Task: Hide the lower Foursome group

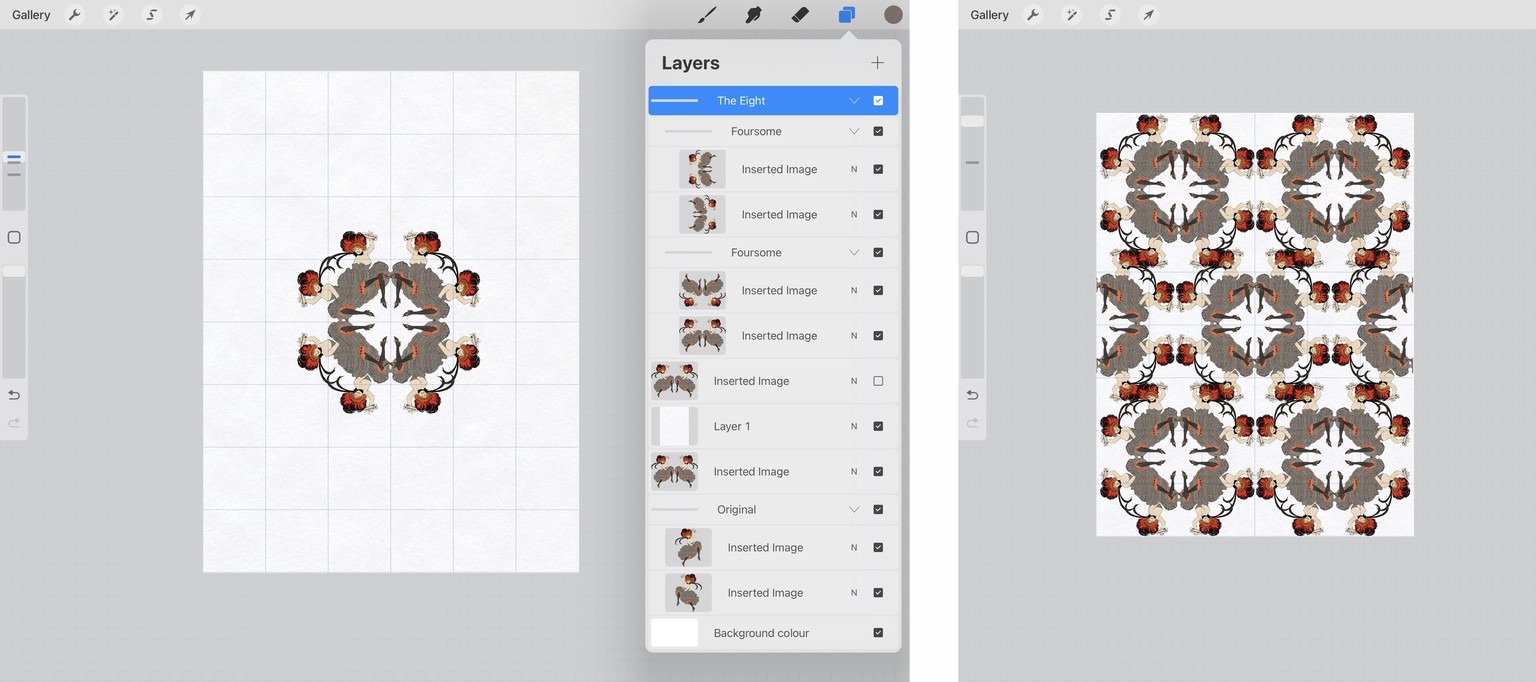Action: point(878,252)
